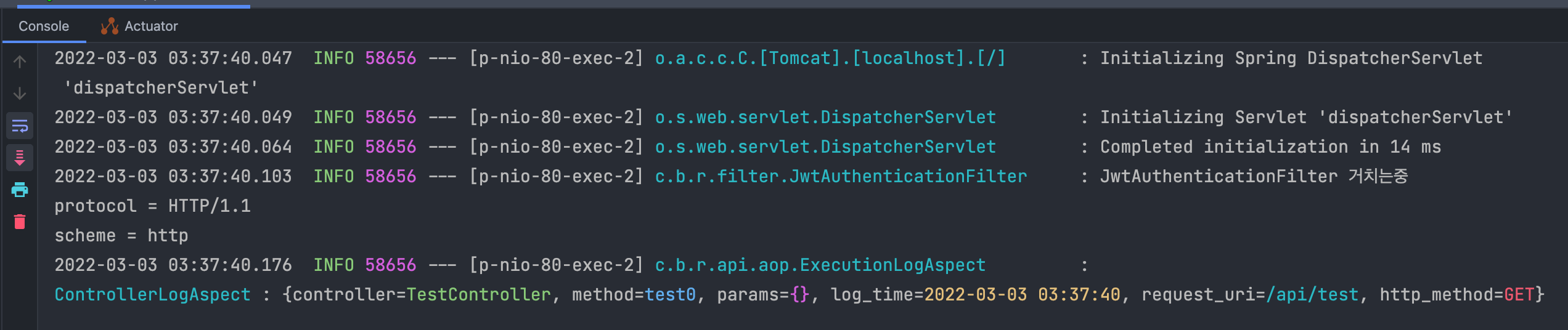Click the timestamp 03:37:40.176
Image resolution: width=1568 pixels, height=330 pixels.
click(230, 265)
